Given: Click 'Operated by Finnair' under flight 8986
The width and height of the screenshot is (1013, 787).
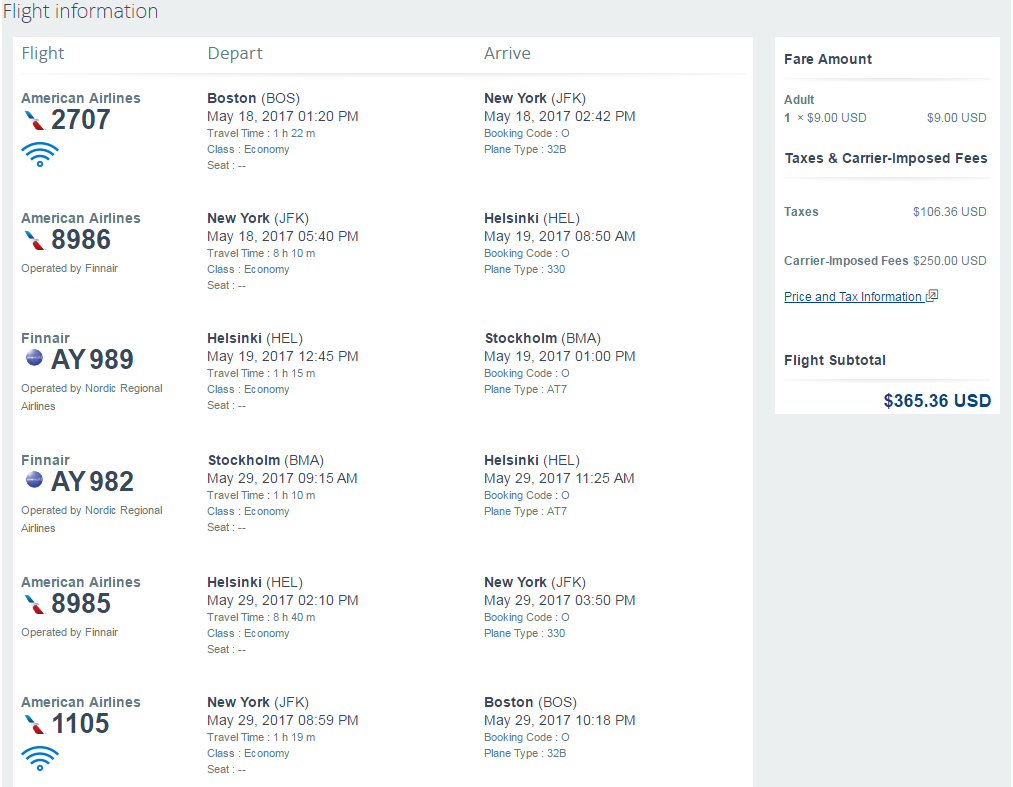Looking at the screenshot, I should pos(69,268).
